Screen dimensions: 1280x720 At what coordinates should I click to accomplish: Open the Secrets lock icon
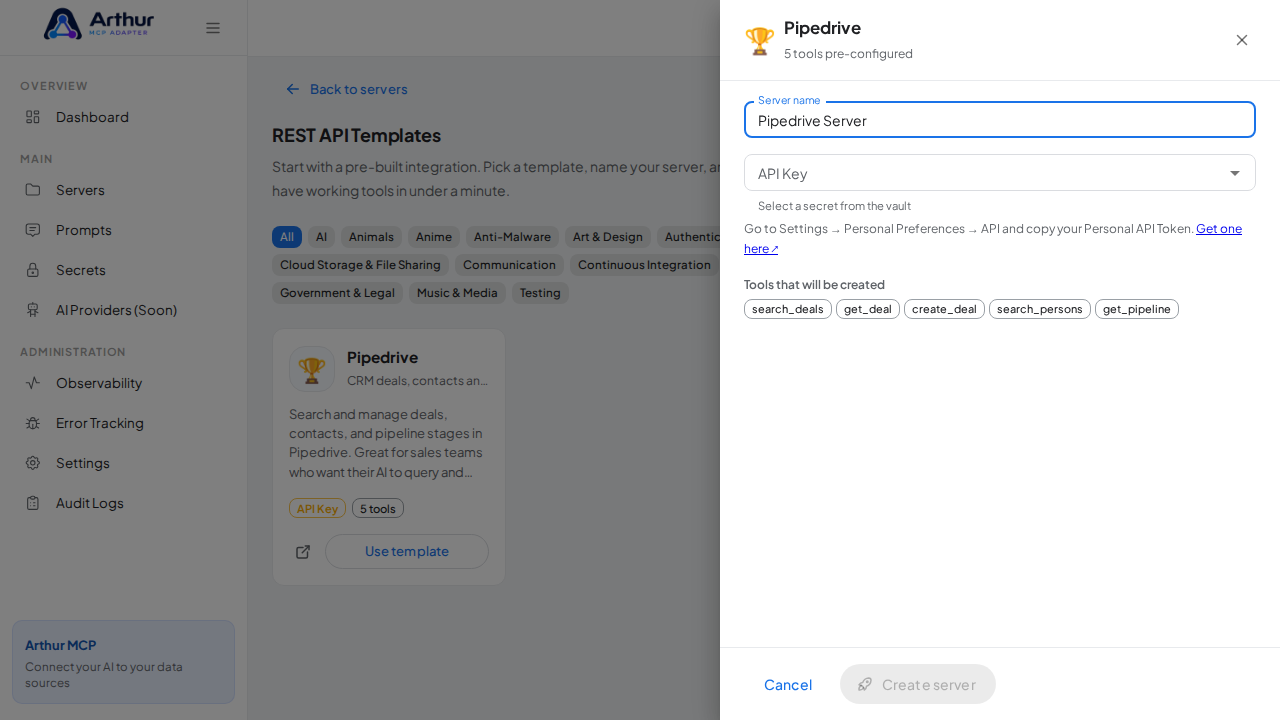pos(33,270)
